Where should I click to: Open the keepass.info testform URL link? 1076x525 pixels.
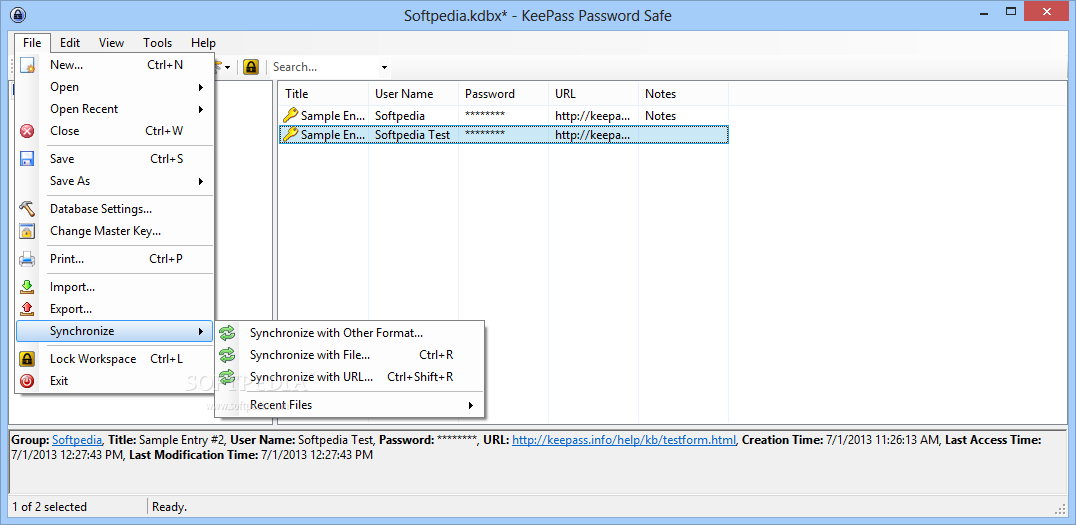624,440
